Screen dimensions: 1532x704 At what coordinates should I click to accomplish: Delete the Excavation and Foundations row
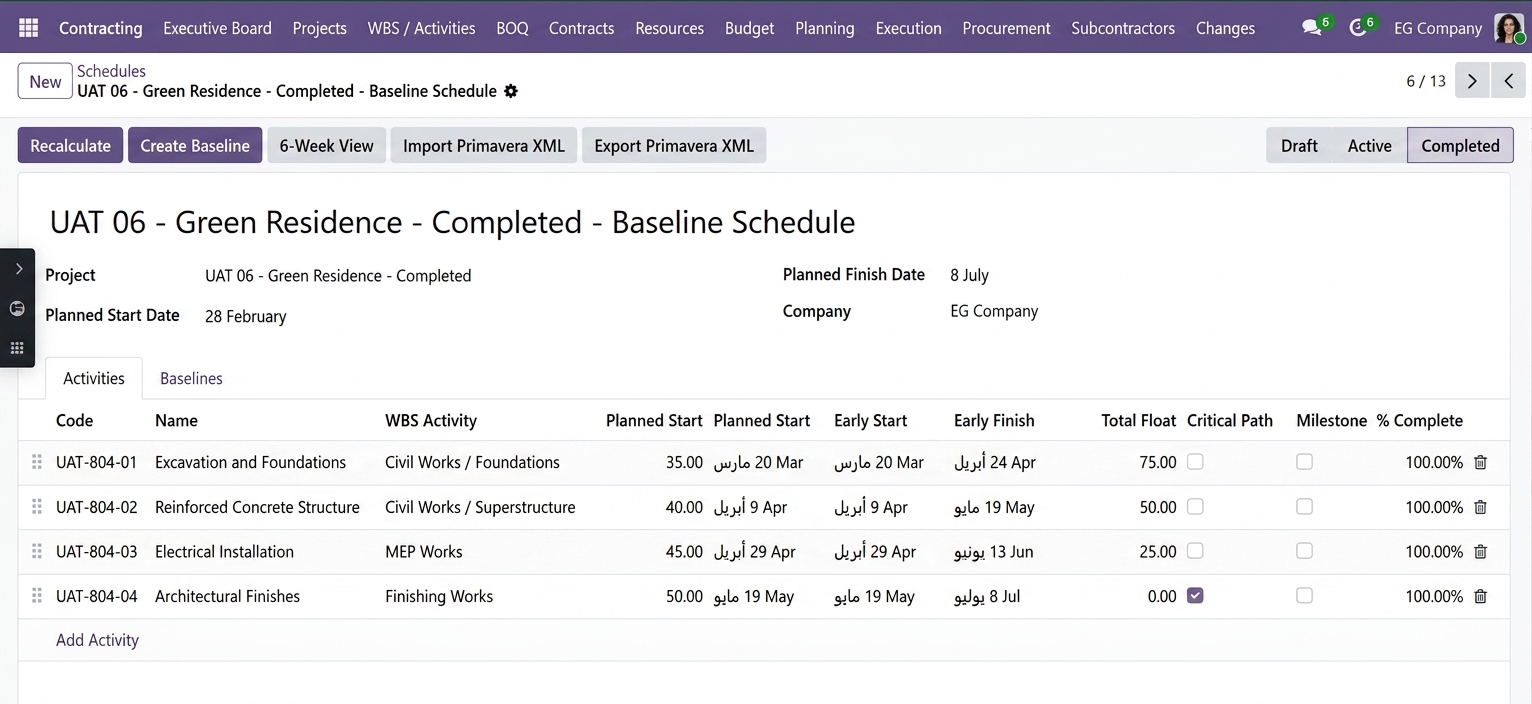coord(1481,462)
